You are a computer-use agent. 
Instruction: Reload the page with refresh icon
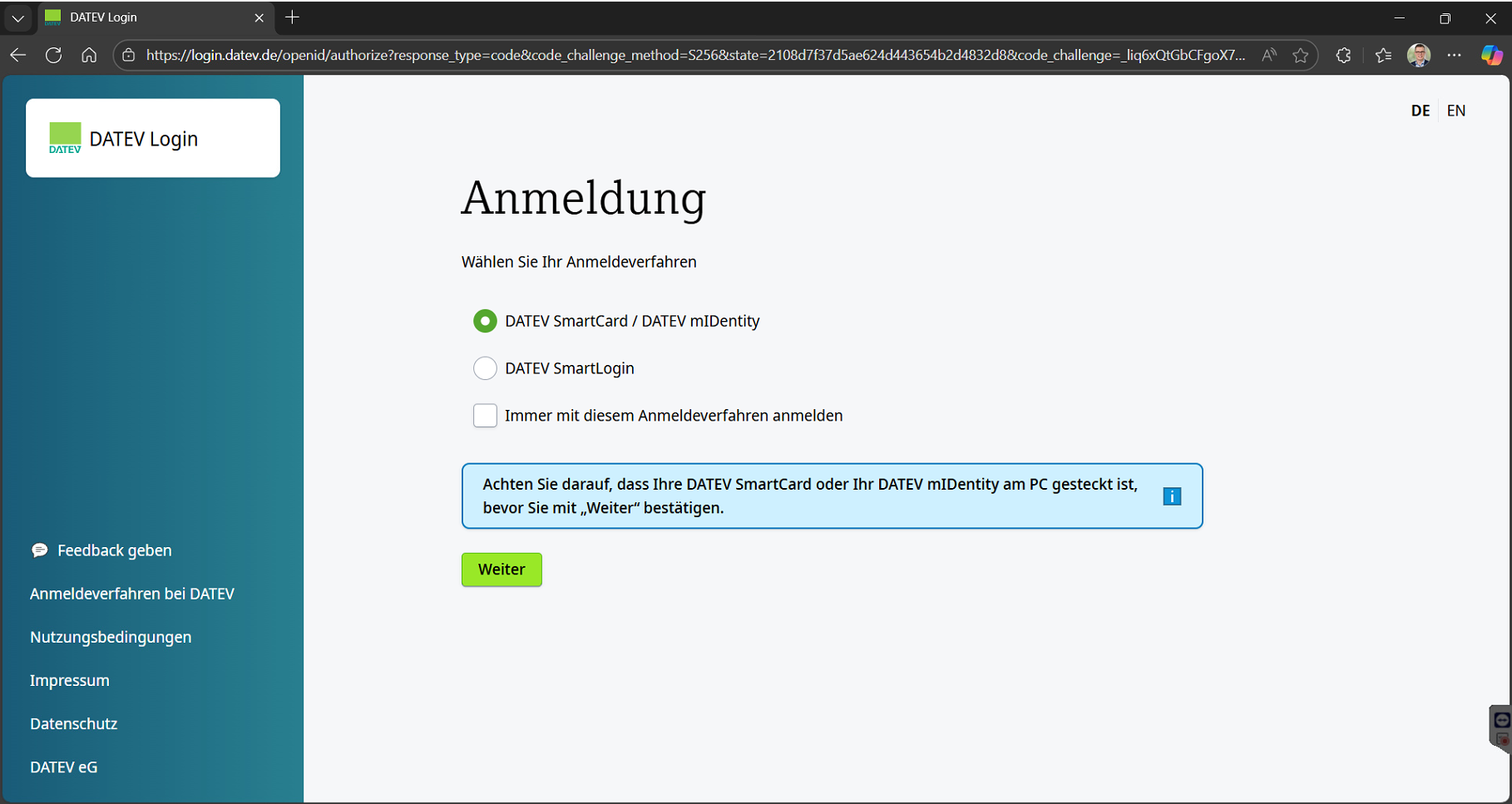(54, 56)
